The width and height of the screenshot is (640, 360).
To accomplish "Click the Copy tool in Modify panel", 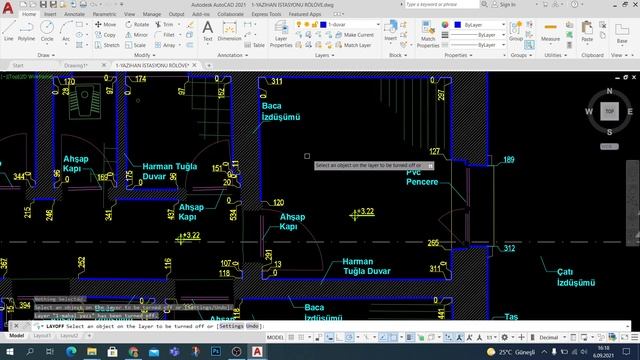I will click(105, 35).
